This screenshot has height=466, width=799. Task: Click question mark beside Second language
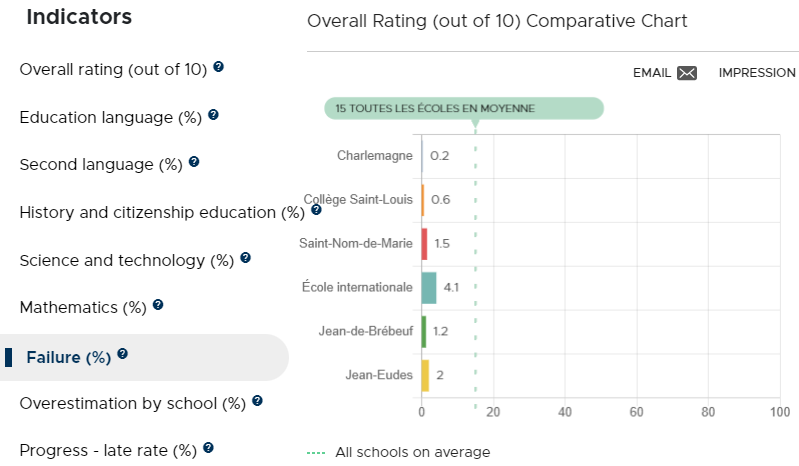click(194, 162)
